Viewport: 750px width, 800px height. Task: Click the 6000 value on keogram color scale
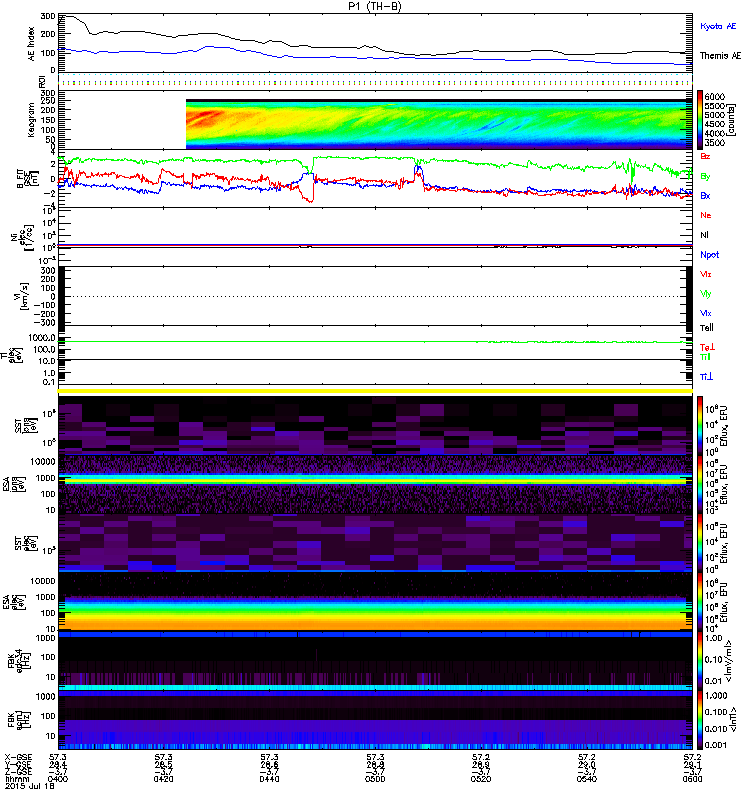pyautogui.click(x=719, y=94)
